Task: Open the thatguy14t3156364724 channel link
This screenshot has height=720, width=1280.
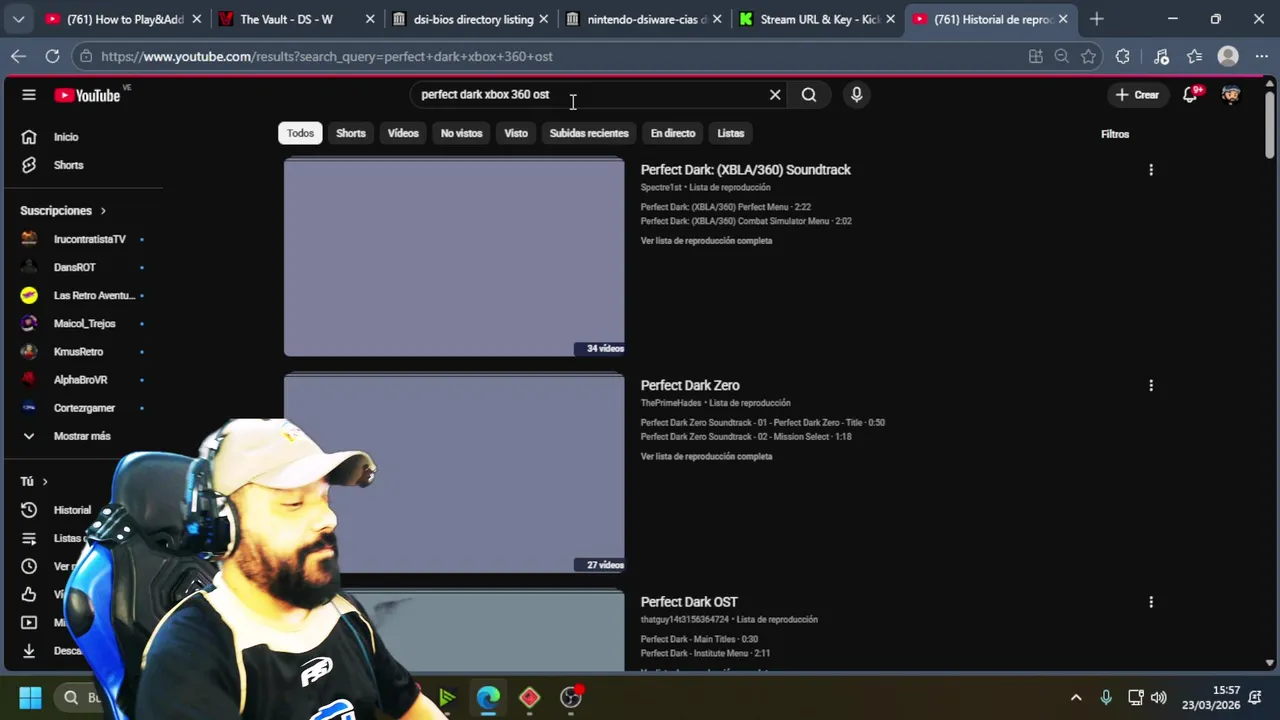Action: tap(685, 620)
